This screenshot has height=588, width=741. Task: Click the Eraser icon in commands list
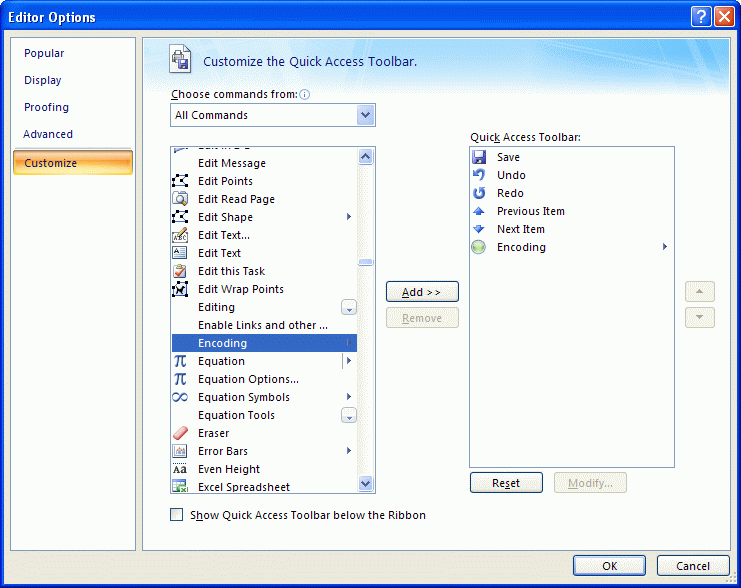[180, 433]
